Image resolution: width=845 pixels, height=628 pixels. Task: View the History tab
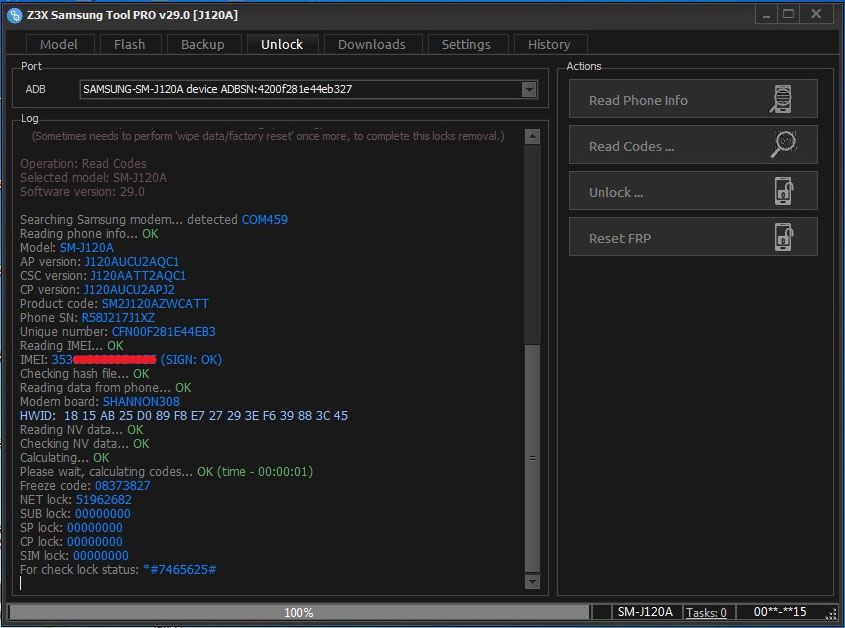tap(549, 44)
